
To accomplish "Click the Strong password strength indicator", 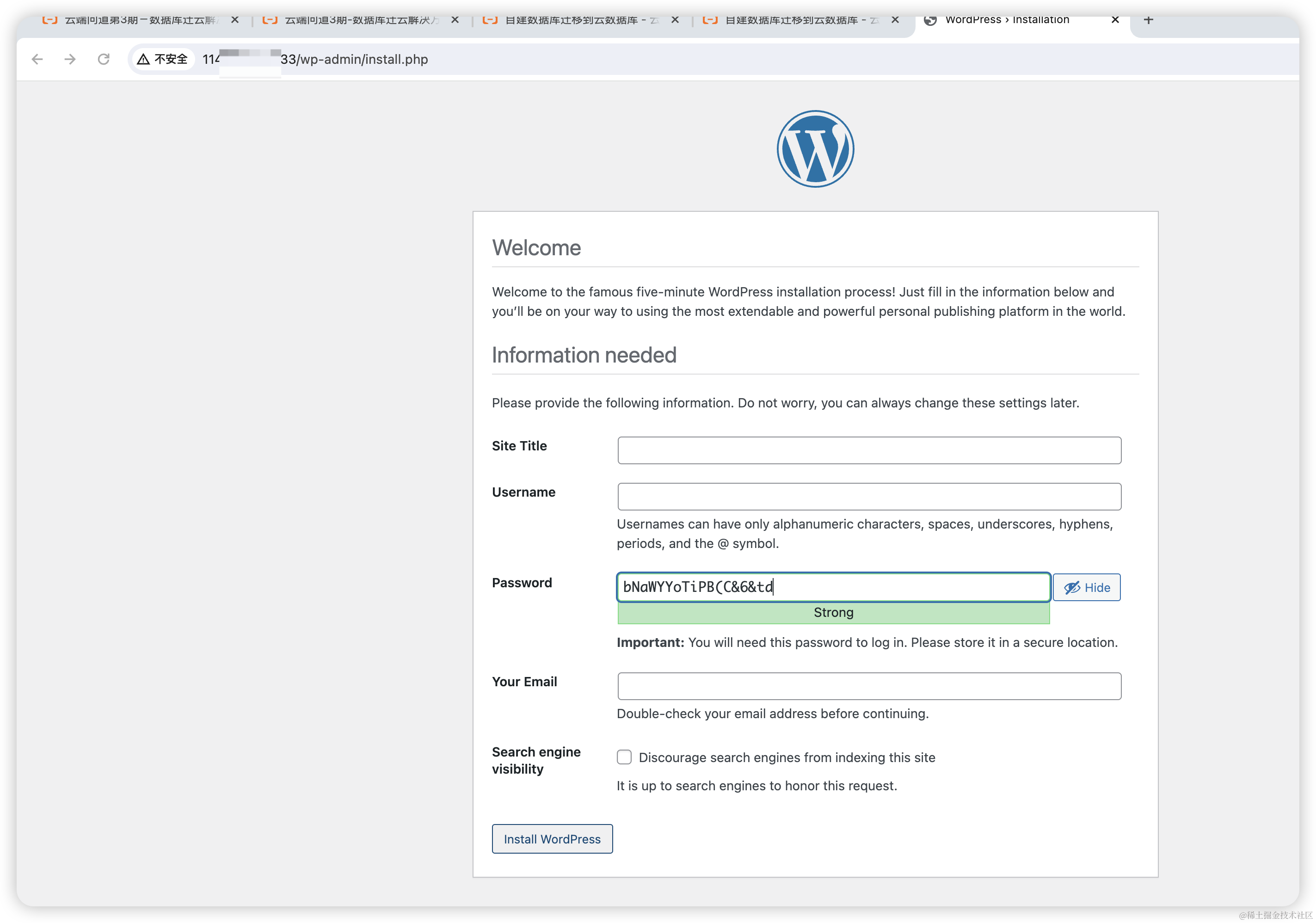I will [x=833, y=612].
